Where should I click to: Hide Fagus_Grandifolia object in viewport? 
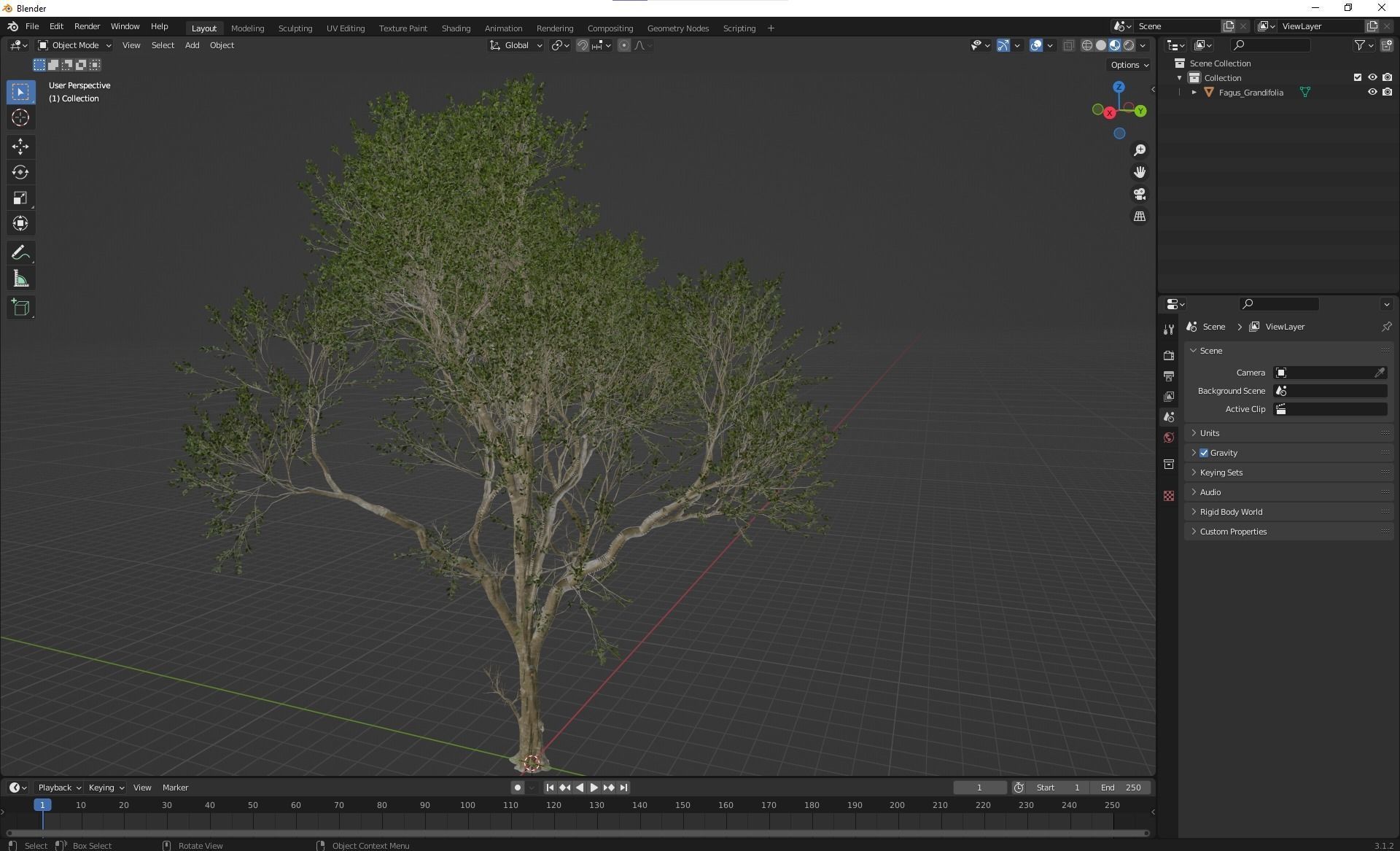click(1372, 93)
